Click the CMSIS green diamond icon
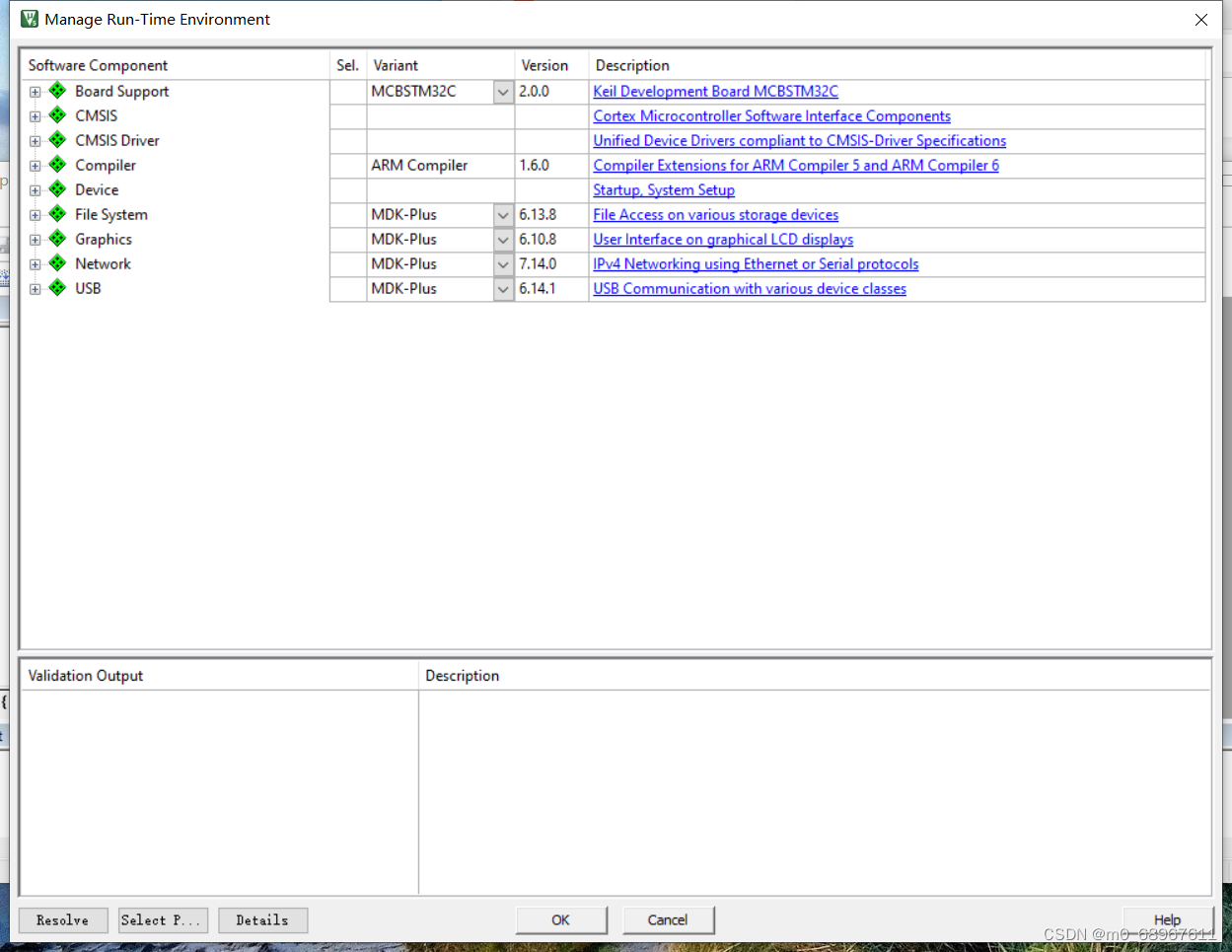Screen dimensions: 1232x952 coord(57,115)
